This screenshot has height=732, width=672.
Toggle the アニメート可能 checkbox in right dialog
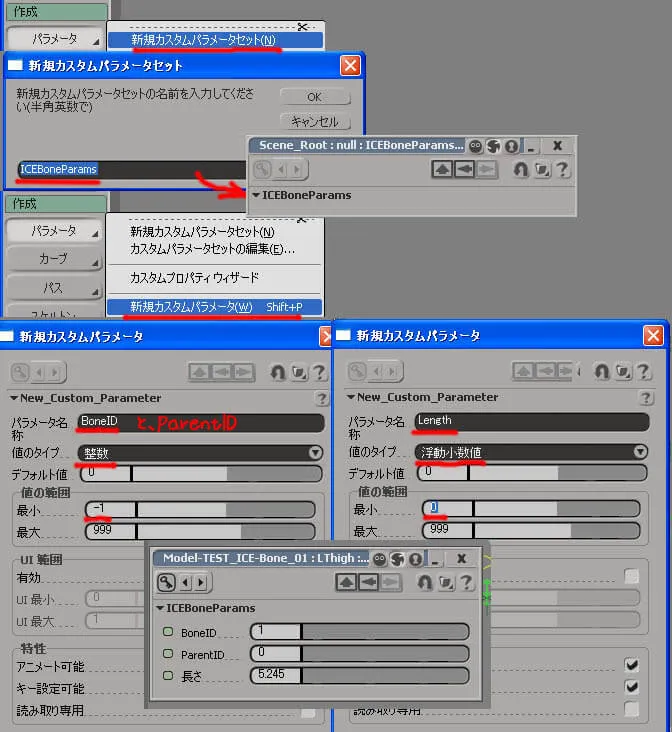[x=631, y=665]
